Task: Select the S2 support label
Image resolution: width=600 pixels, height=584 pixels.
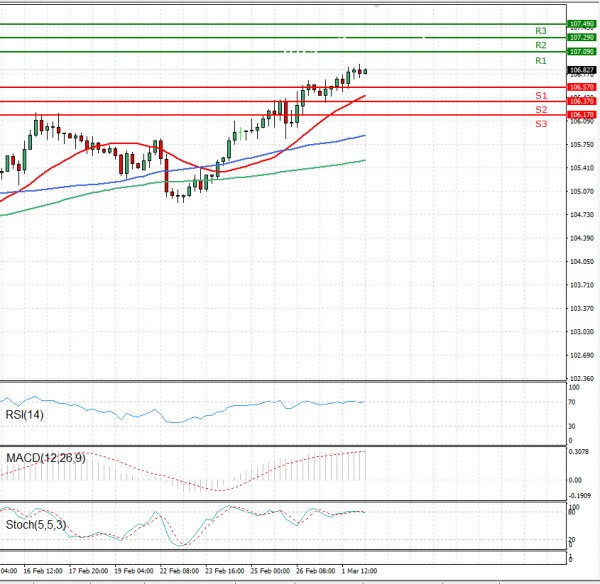Action: 541,110
